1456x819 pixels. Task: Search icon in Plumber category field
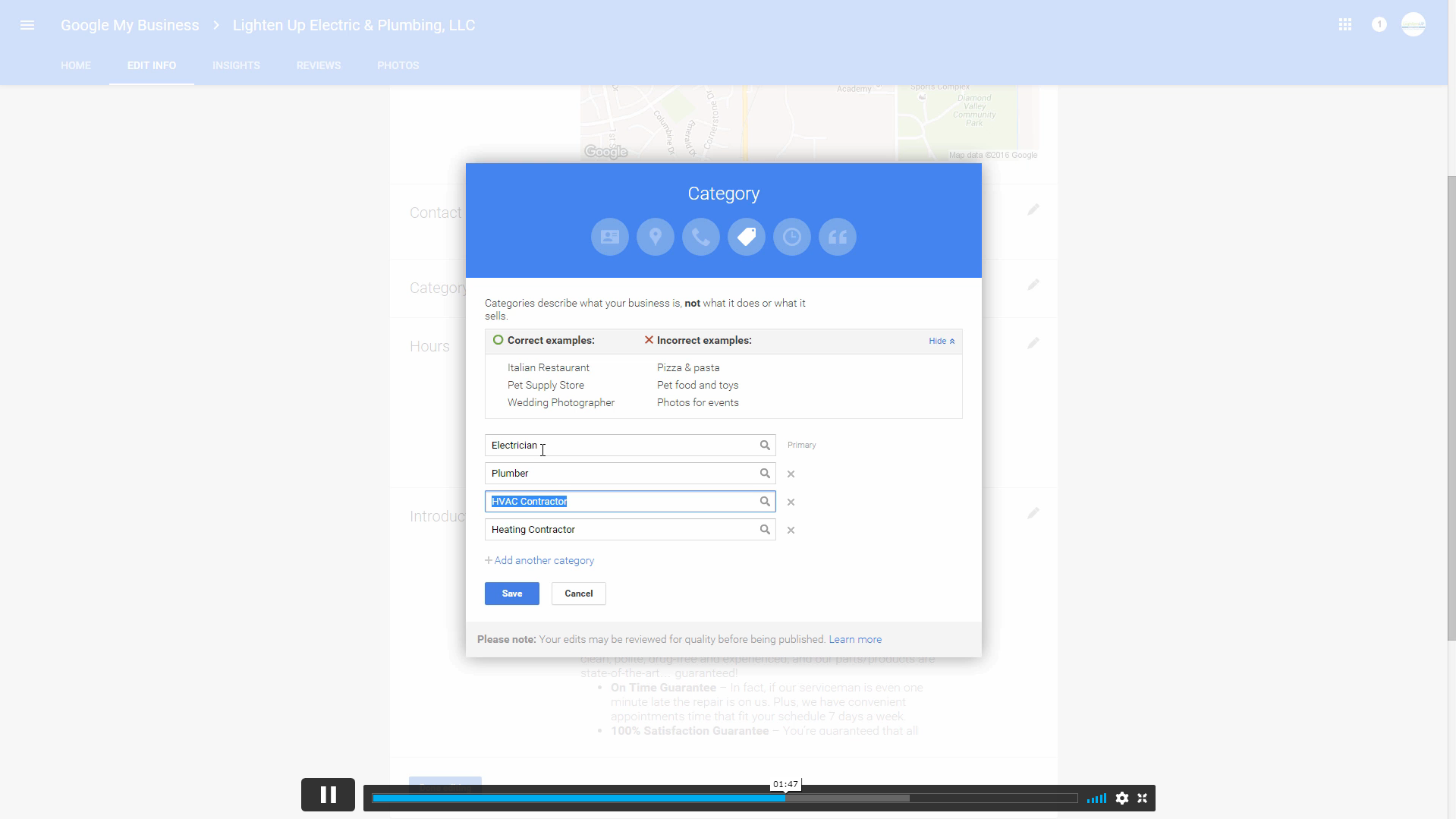(765, 474)
